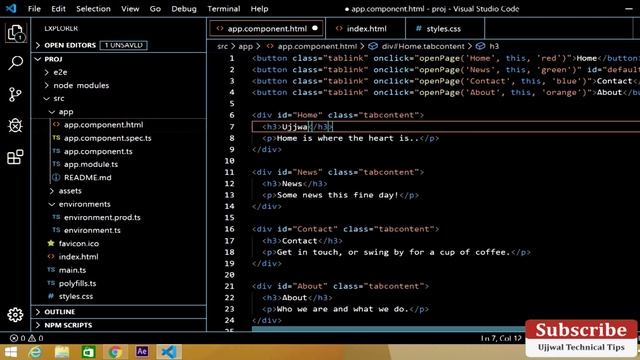The image size is (640, 360).
Task: Open Internet Explorer from taskbar
Action: pos(36,351)
